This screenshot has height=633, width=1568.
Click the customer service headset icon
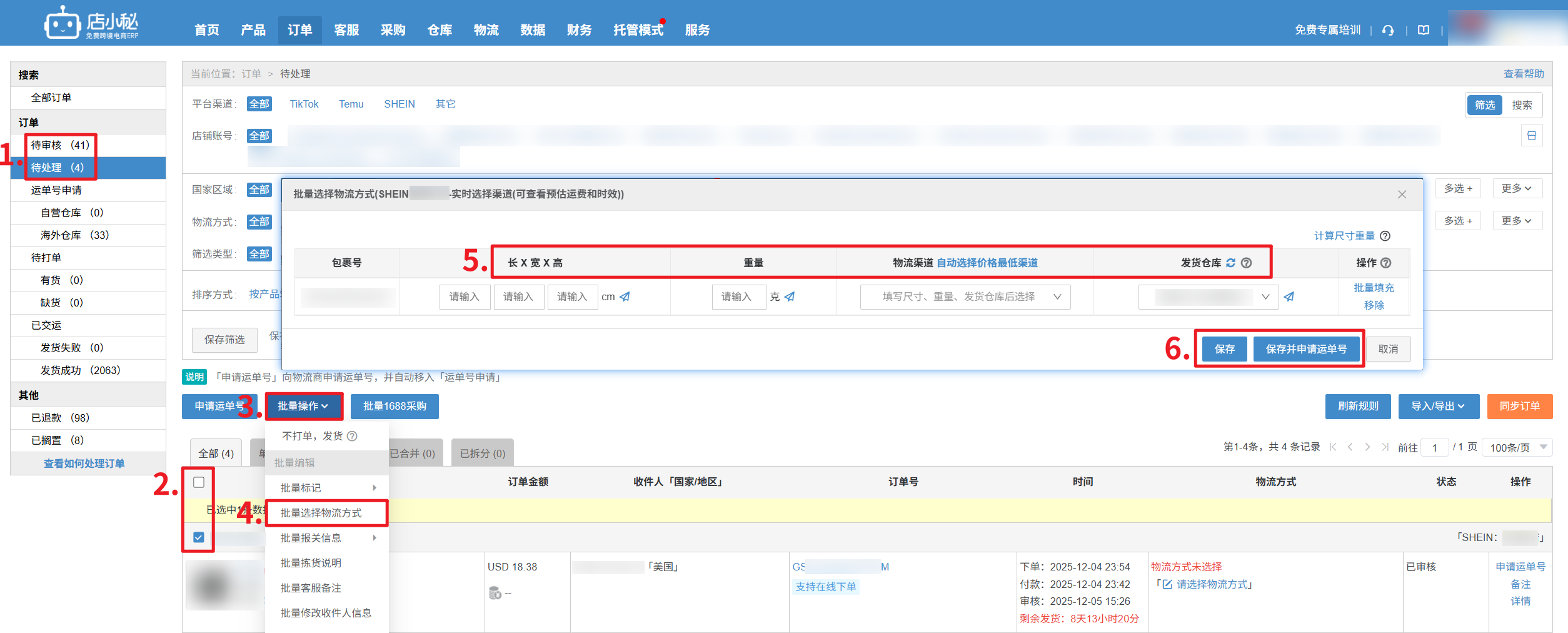pyautogui.click(x=1388, y=30)
